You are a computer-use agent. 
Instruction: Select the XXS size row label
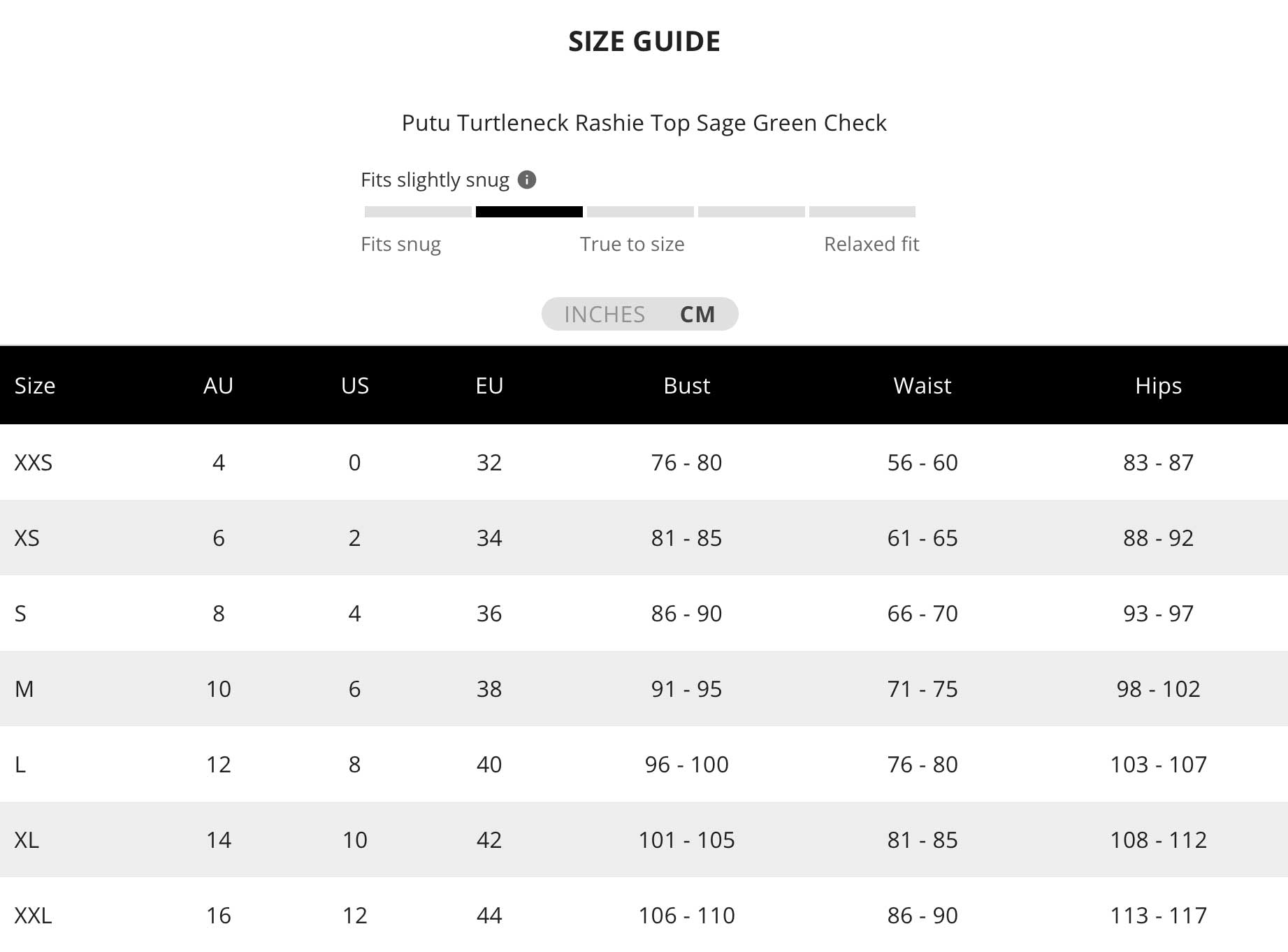[34, 463]
